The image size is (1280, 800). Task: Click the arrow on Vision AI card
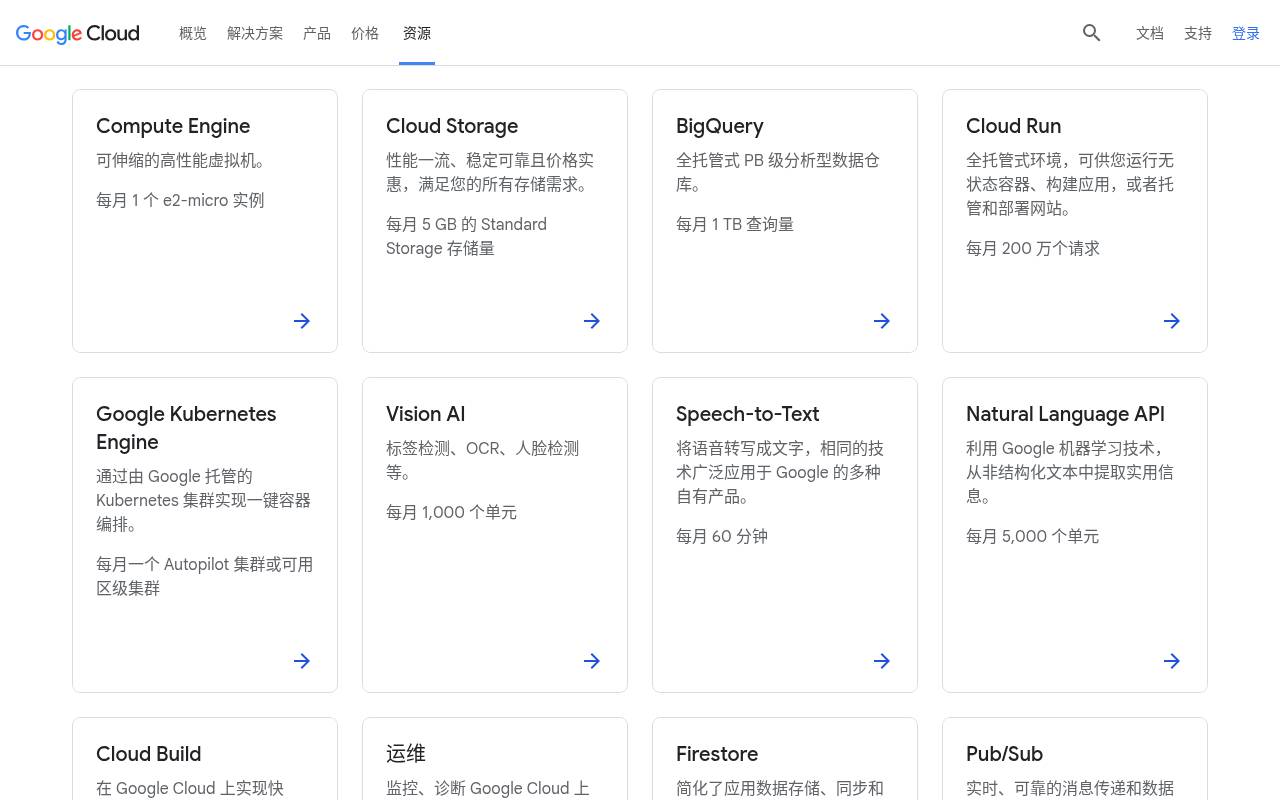592,661
